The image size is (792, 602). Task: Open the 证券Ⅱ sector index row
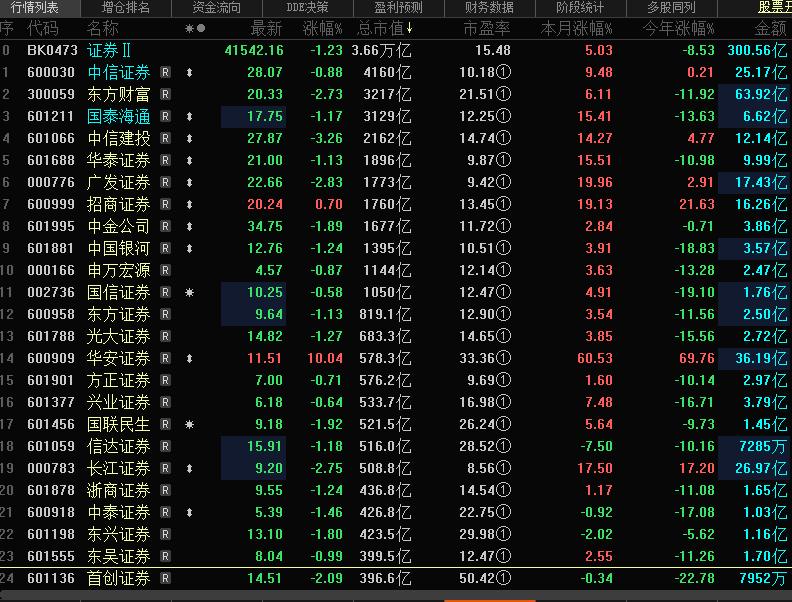(396, 50)
